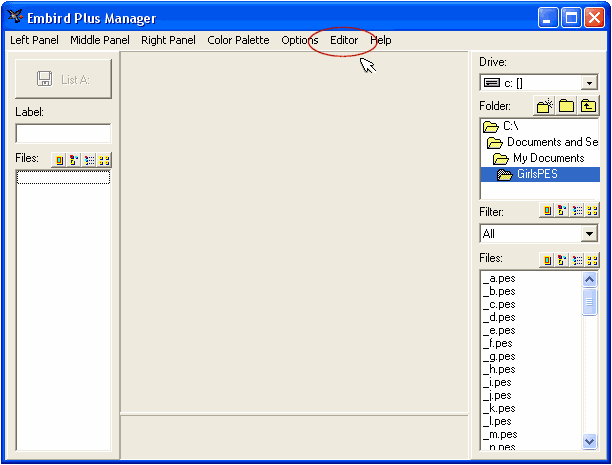Left panel Files: second view icon with colored shapes
Screen dimensions: 612x465
pos(74,160)
